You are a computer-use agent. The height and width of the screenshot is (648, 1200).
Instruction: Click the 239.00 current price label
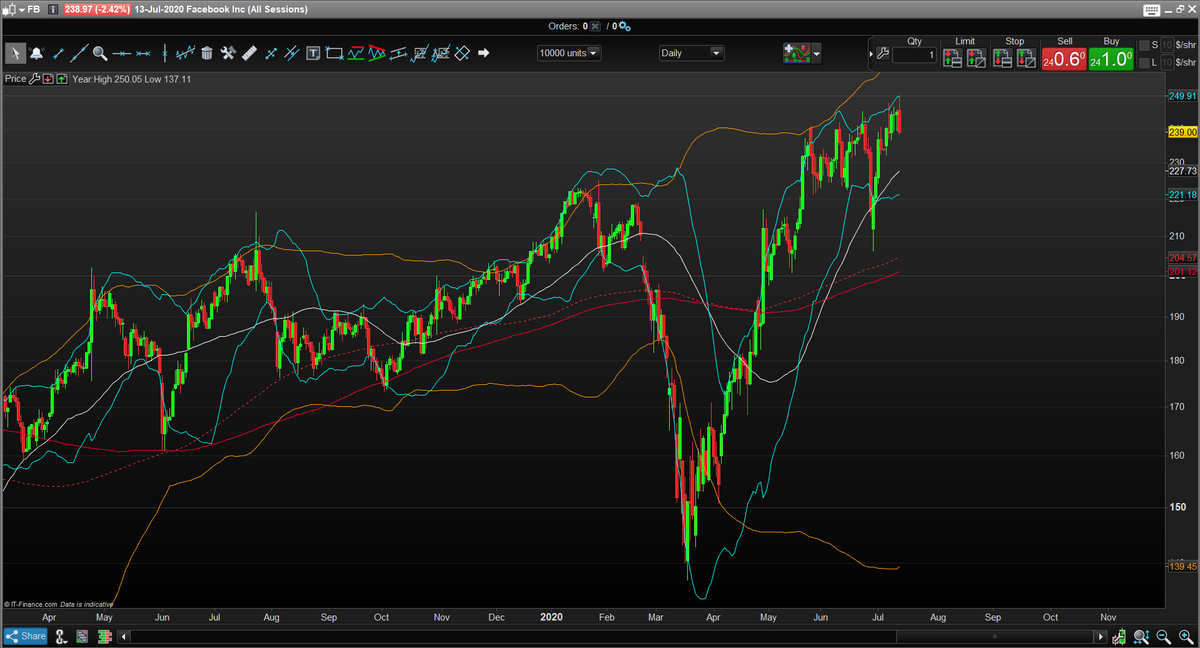pyautogui.click(x=1182, y=131)
